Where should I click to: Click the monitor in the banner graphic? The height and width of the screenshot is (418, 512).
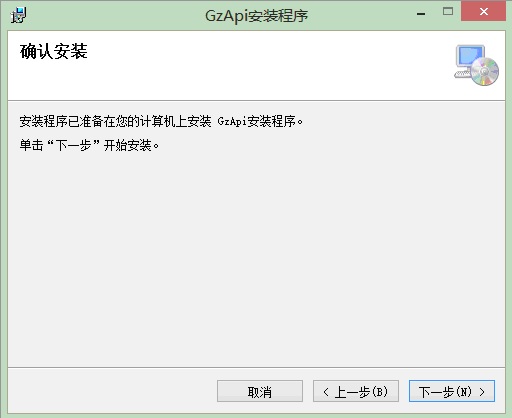pyautogui.click(x=470, y=57)
